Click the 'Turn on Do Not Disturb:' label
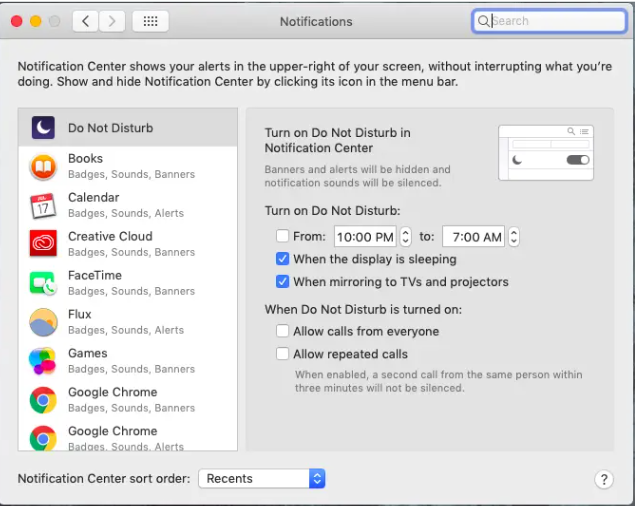Screen dimensions: 635x506 [332, 211]
